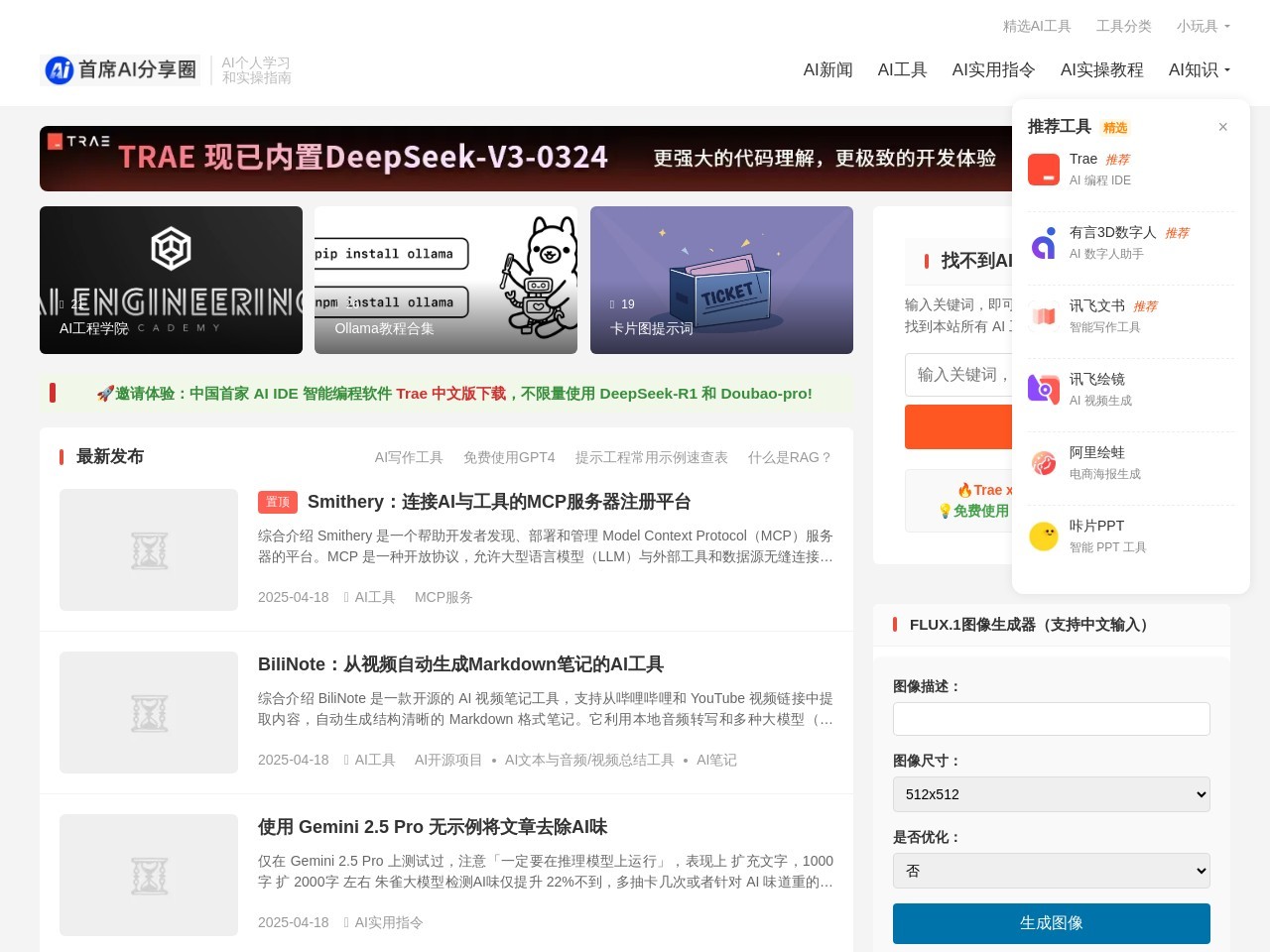Focus the 图像描述 input field

point(1052,719)
